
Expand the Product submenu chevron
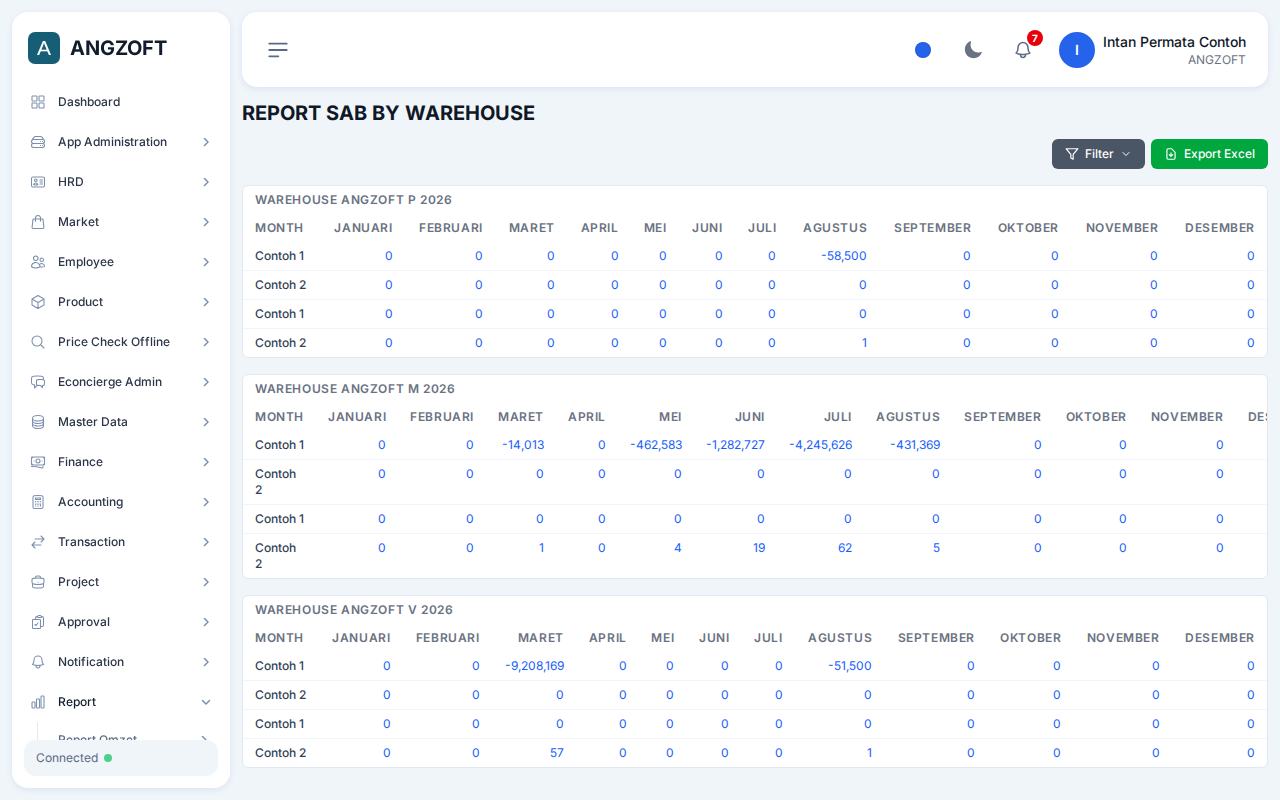(x=206, y=302)
